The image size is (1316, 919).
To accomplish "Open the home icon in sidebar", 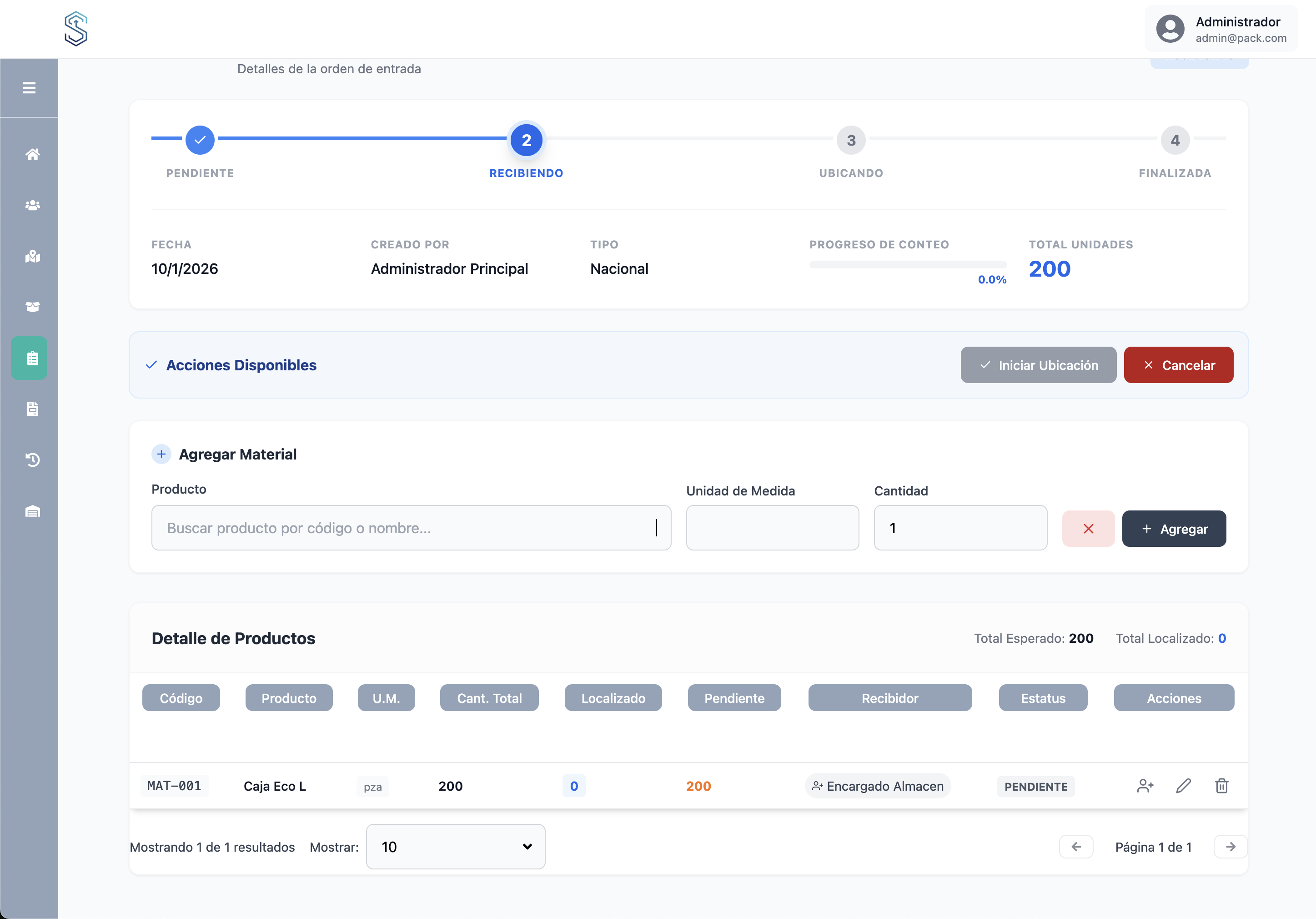I will coord(33,154).
